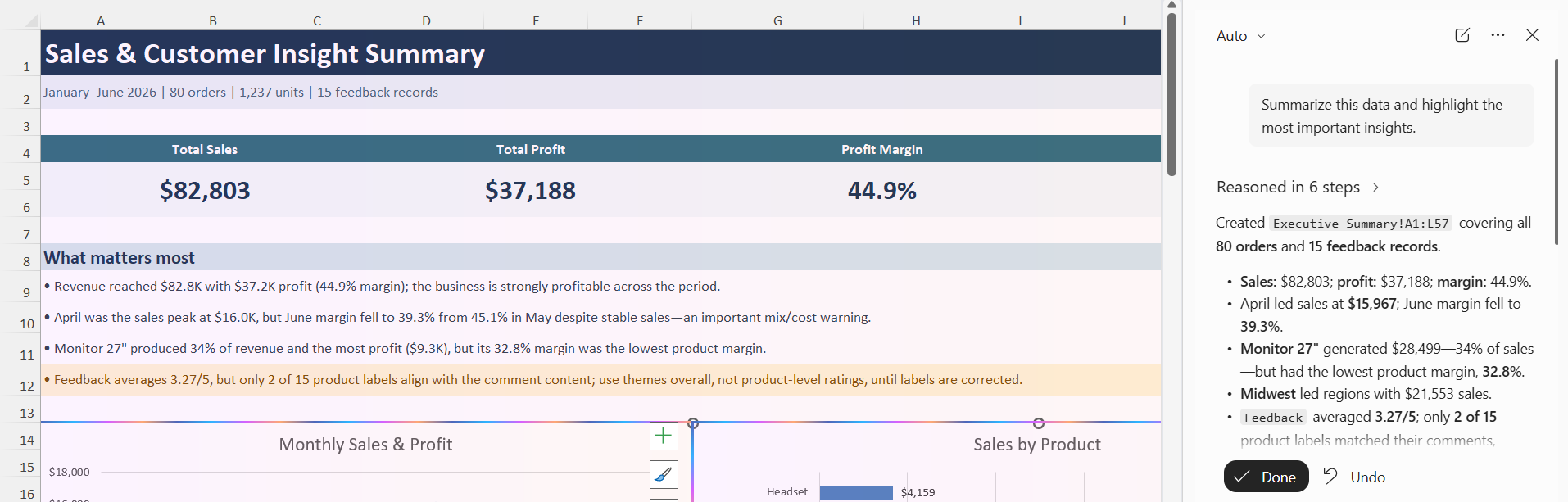Image resolution: width=1568 pixels, height=502 pixels.
Task: Select the 44.9% value cell
Action: (x=881, y=190)
